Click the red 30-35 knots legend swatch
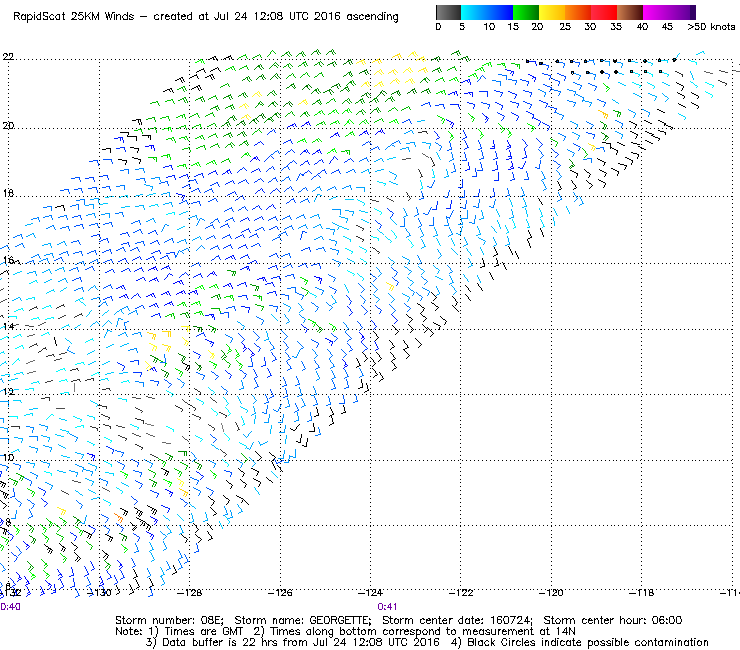740x650 pixels. (x=604, y=12)
